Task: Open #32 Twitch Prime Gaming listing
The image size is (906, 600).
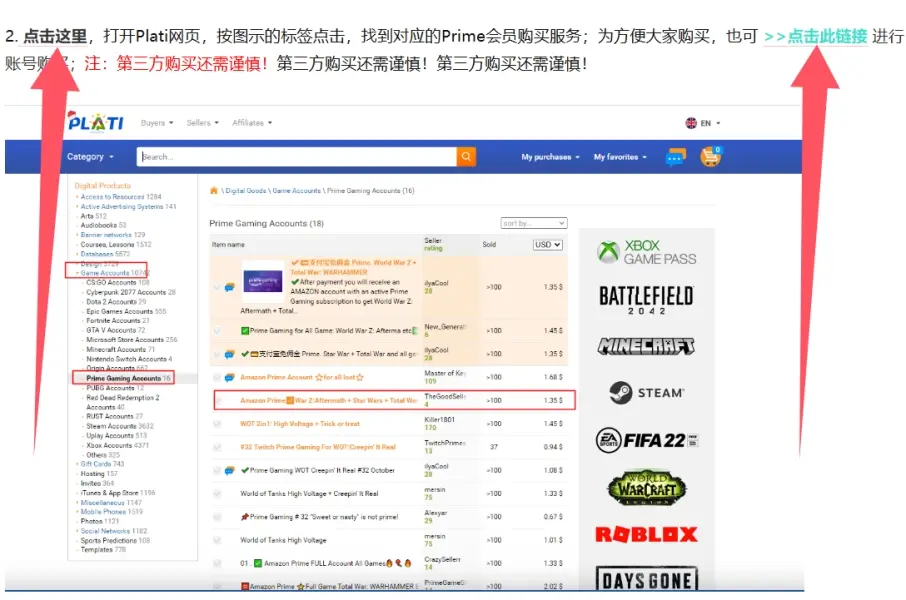Action: [318, 447]
